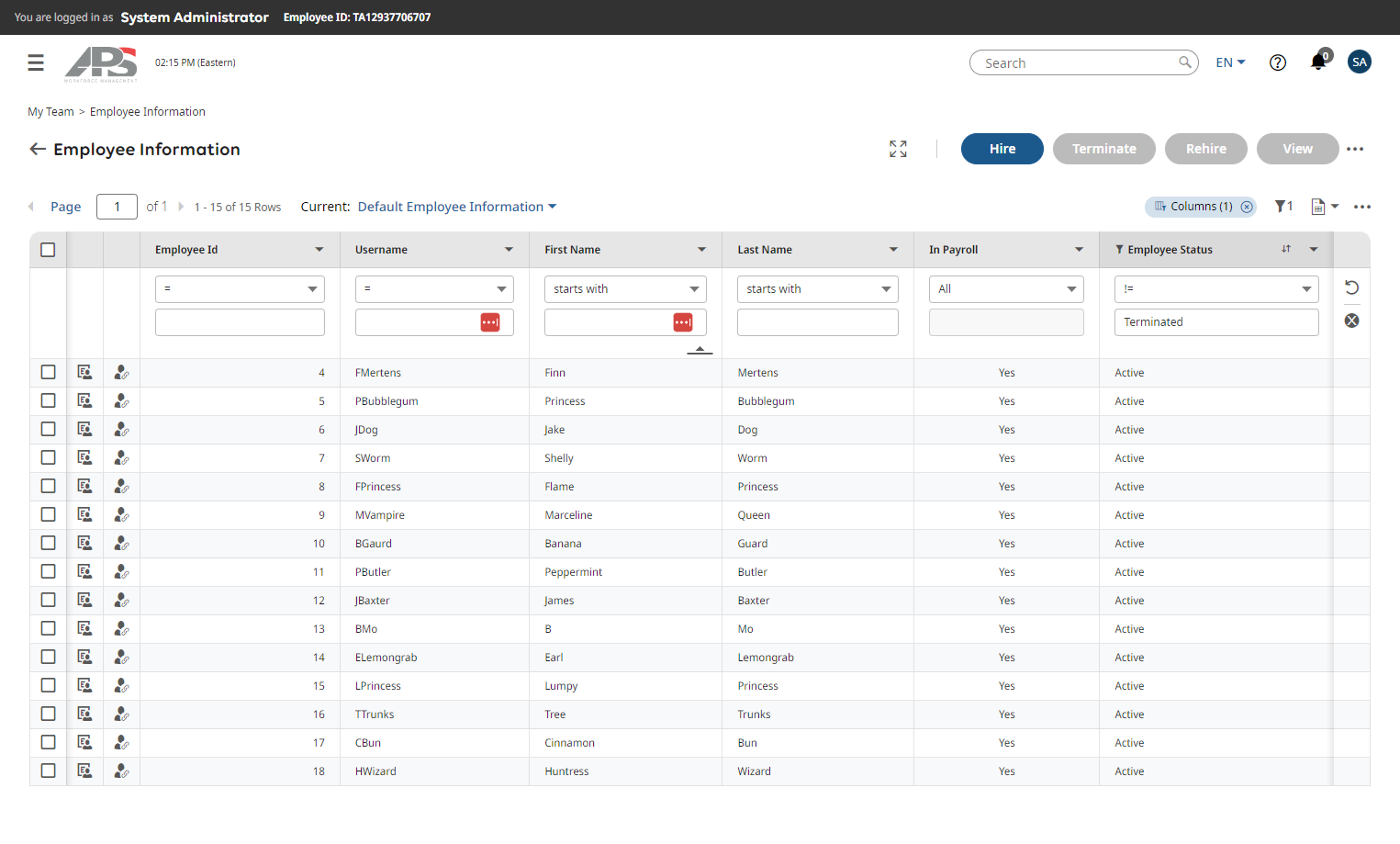The height and width of the screenshot is (844, 1400).
Task: Click the page number input box
Action: click(117, 207)
